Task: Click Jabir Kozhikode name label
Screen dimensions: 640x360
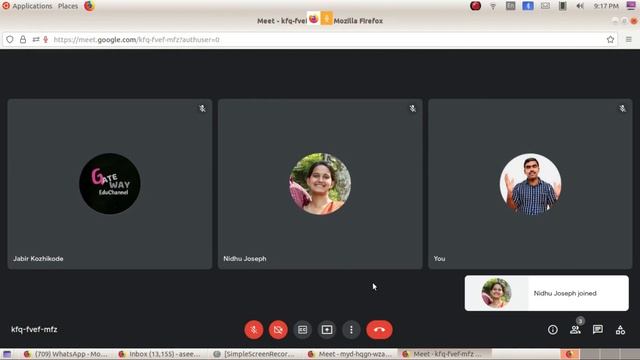Action: (38, 259)
